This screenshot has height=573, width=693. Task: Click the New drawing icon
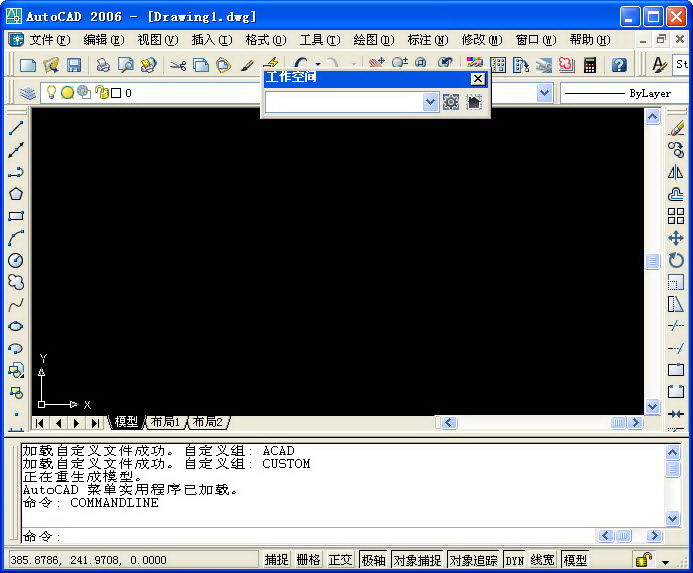coord(28,65)
